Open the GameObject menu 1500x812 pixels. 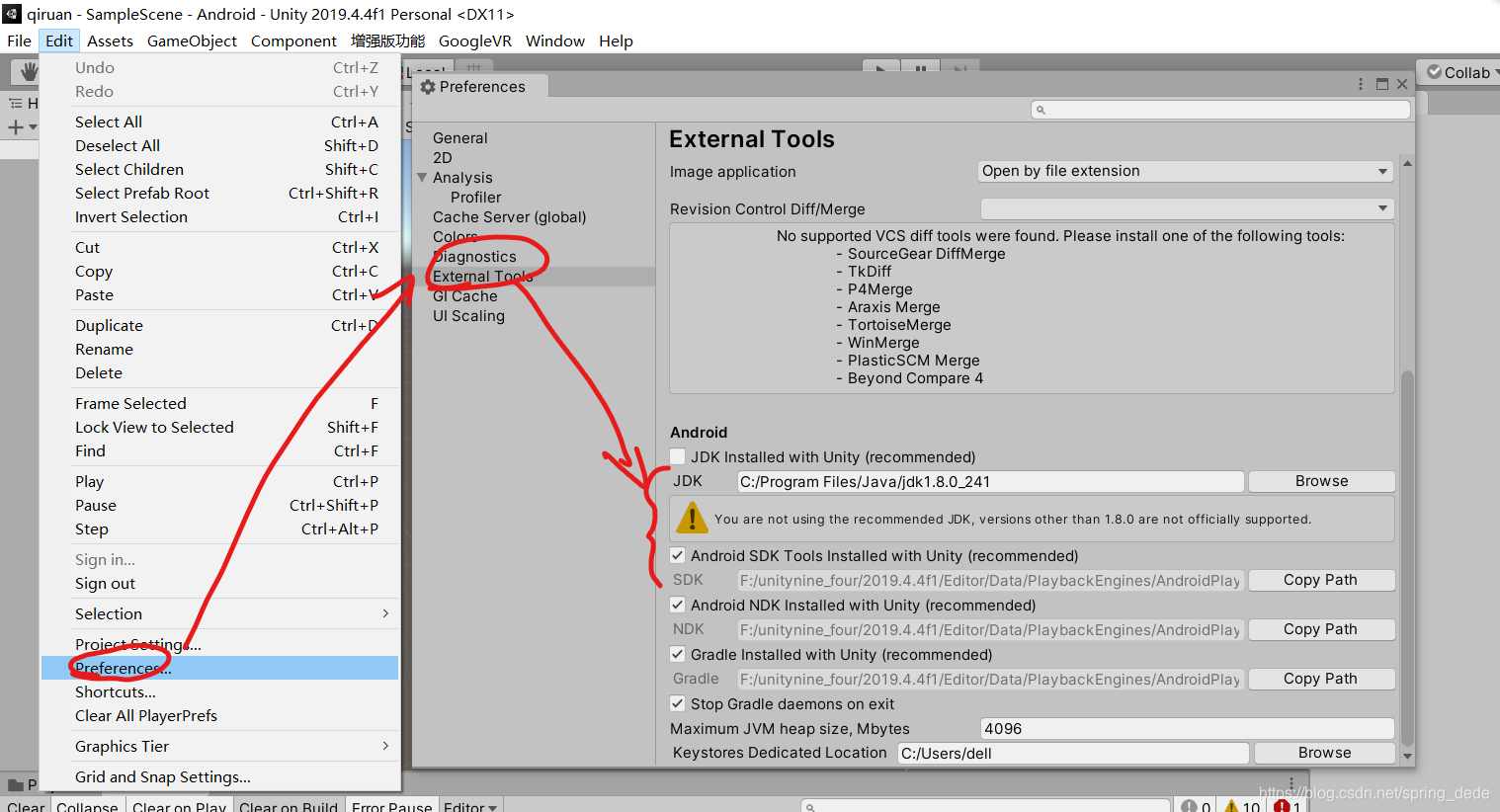click(x=192, y=41)
